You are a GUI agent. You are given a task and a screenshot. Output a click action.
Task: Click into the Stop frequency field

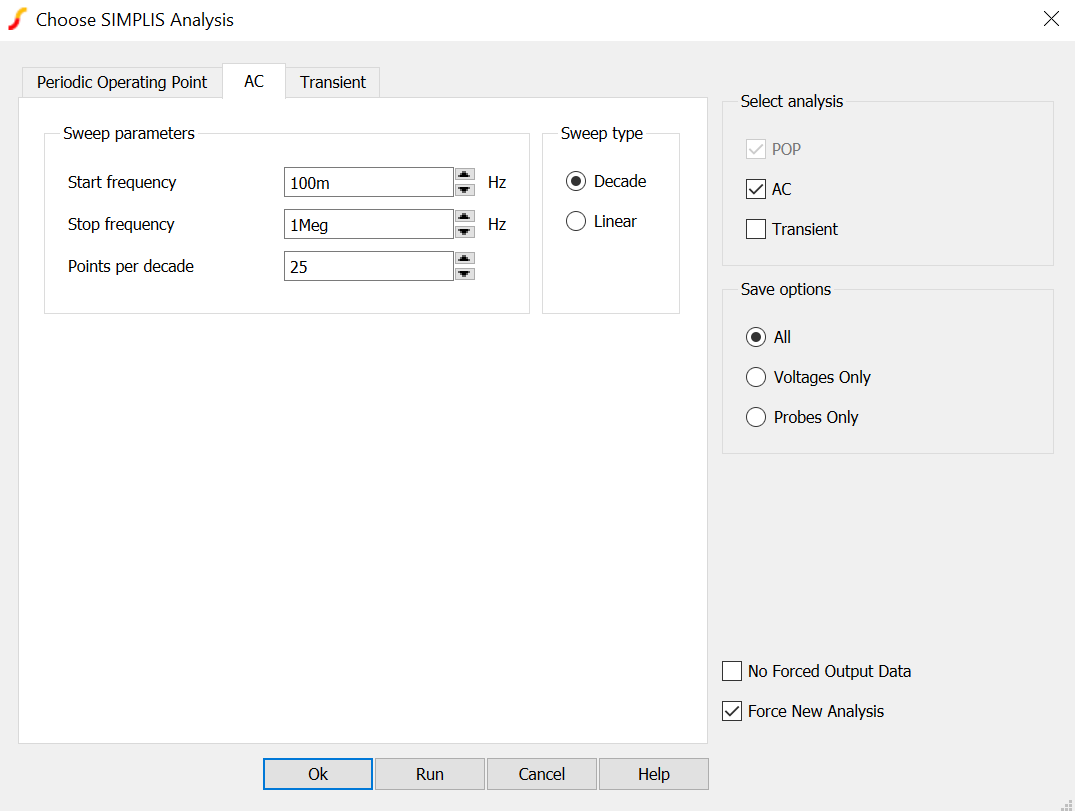[x=368, y=225]
